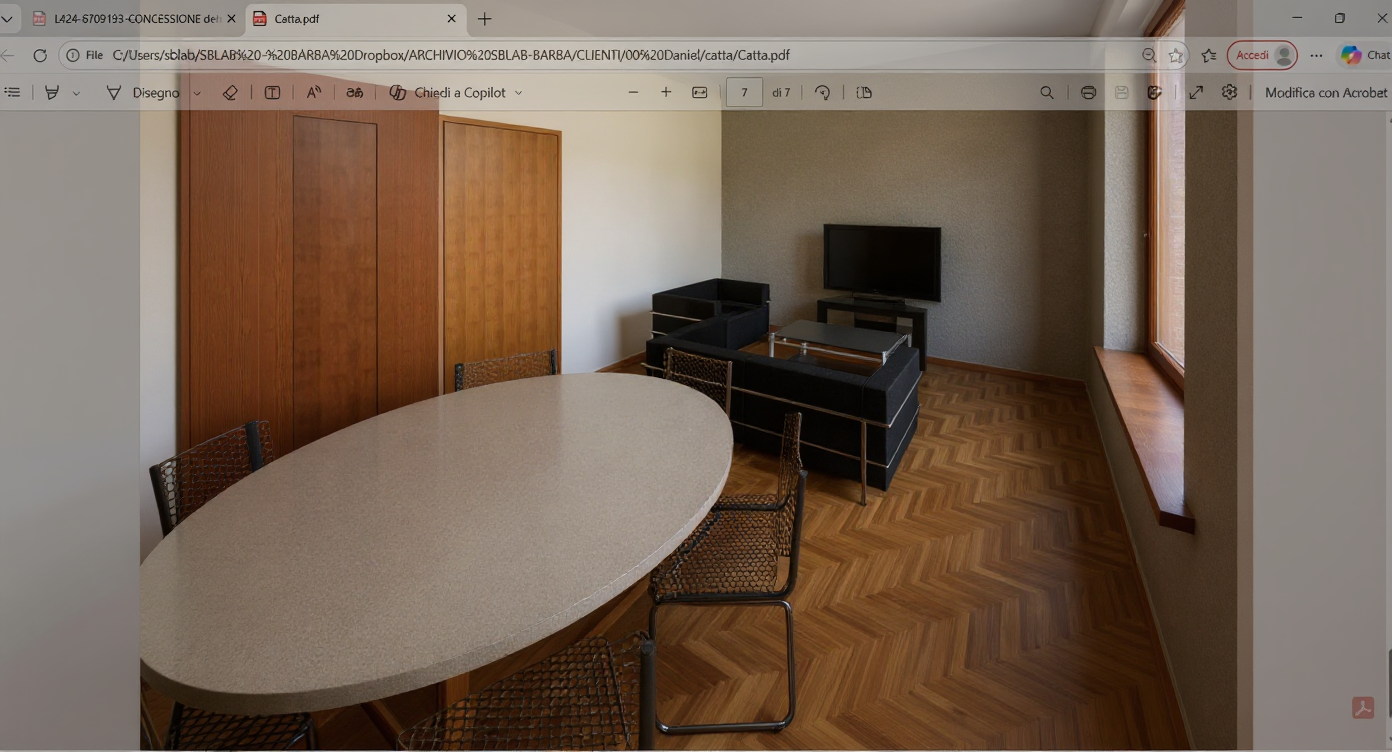Select the eraser tool
The image size is (1392, 752).
pyautogui.click(x=230, y=92)
